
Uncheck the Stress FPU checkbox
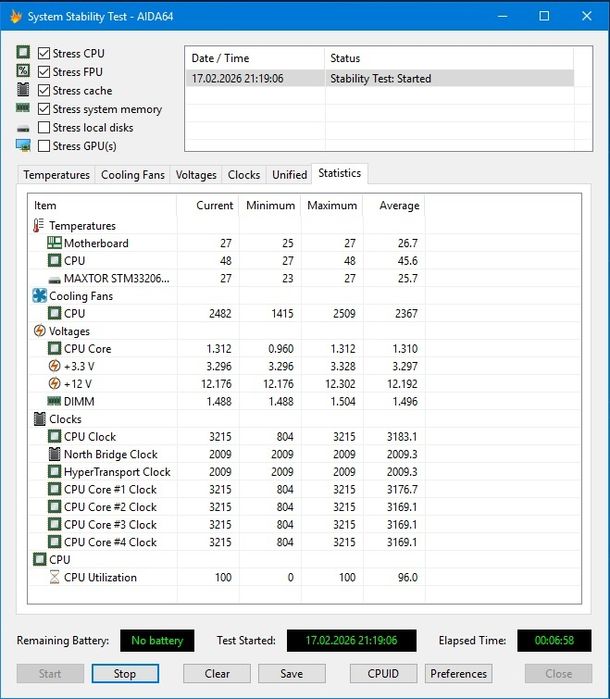point(44,72)
